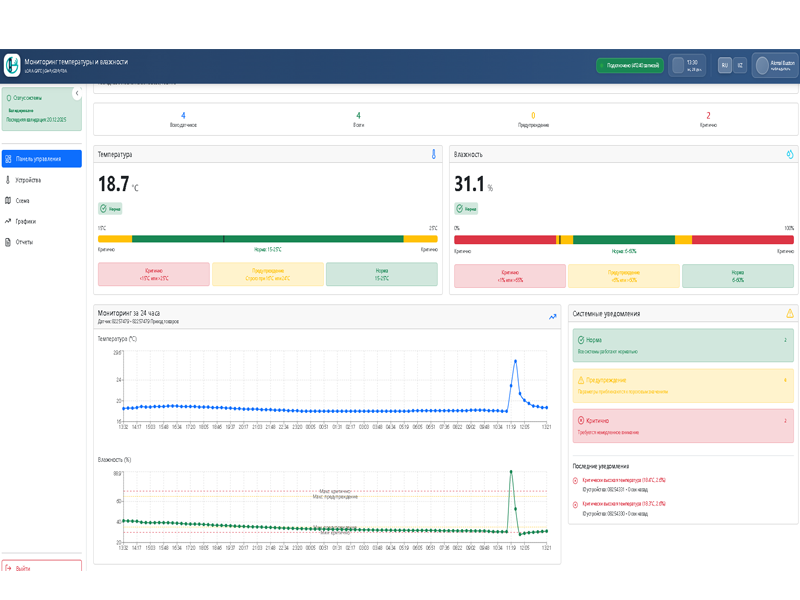Image resolution: width=800 pixels, height=600 pixels.
Task: Collapse the sidebar with the chevron button
Action: 77,93
